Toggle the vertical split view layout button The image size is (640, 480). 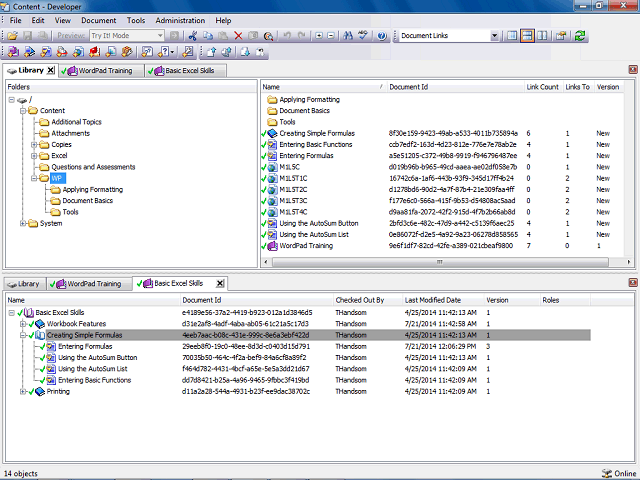point(542,36)
